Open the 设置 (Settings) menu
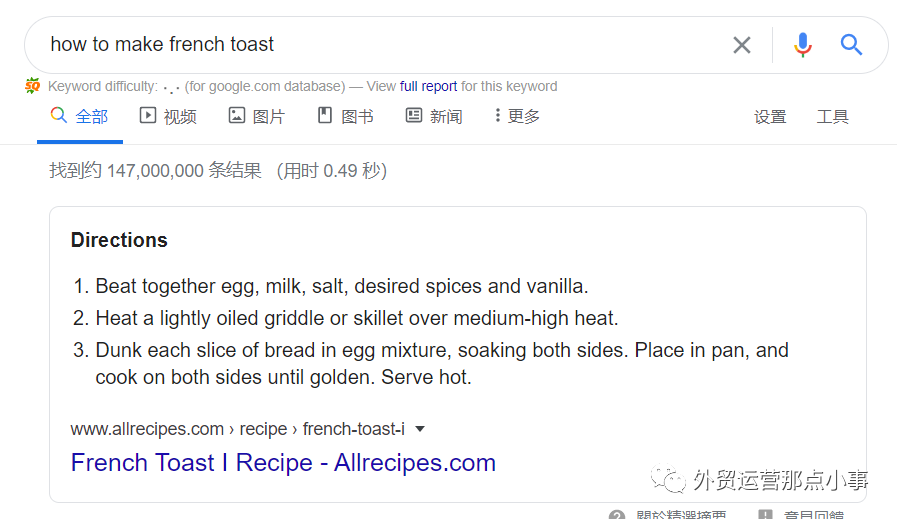The image size is (897, 519). 770,117
